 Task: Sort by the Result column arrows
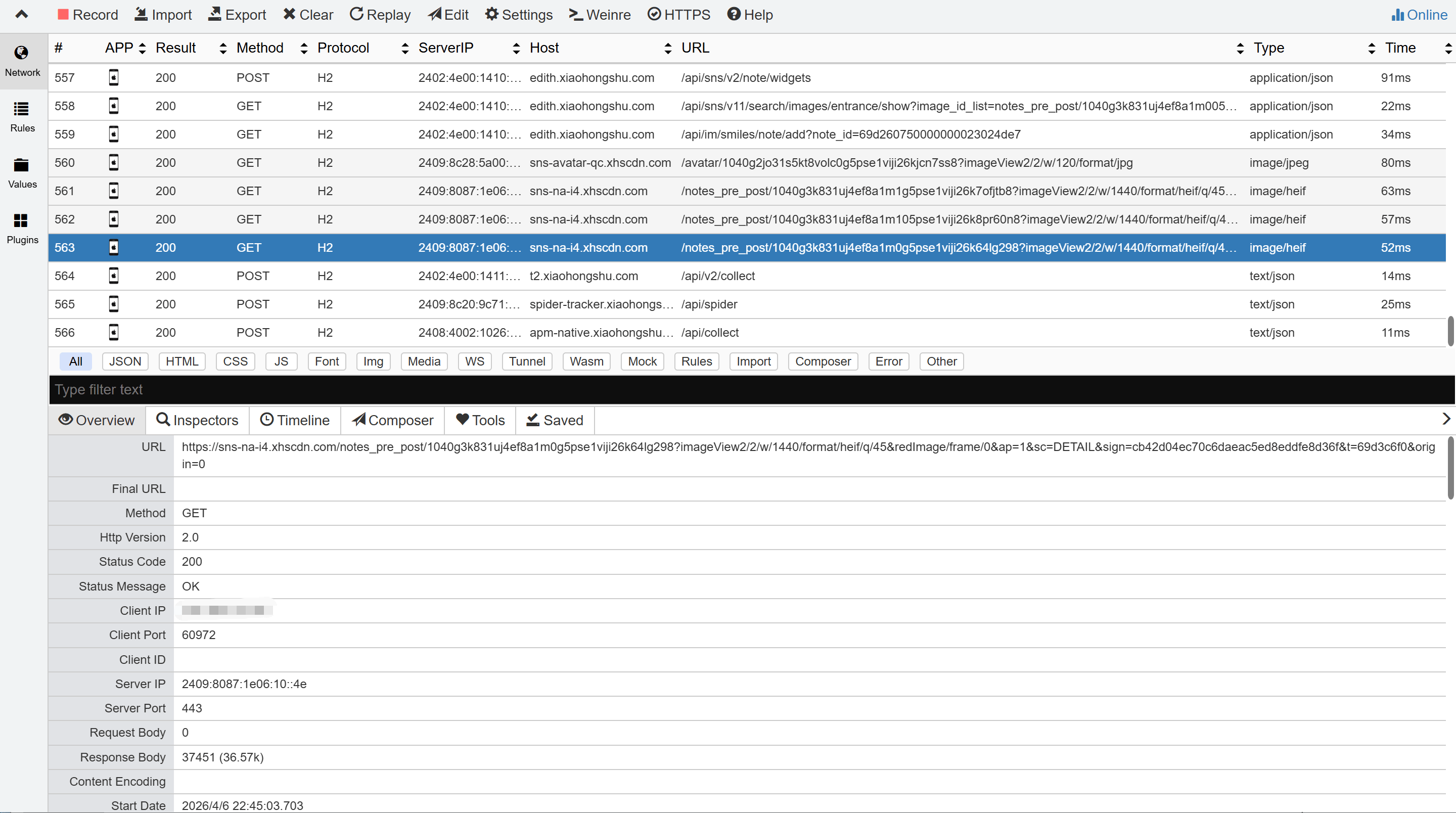[222, 48]
